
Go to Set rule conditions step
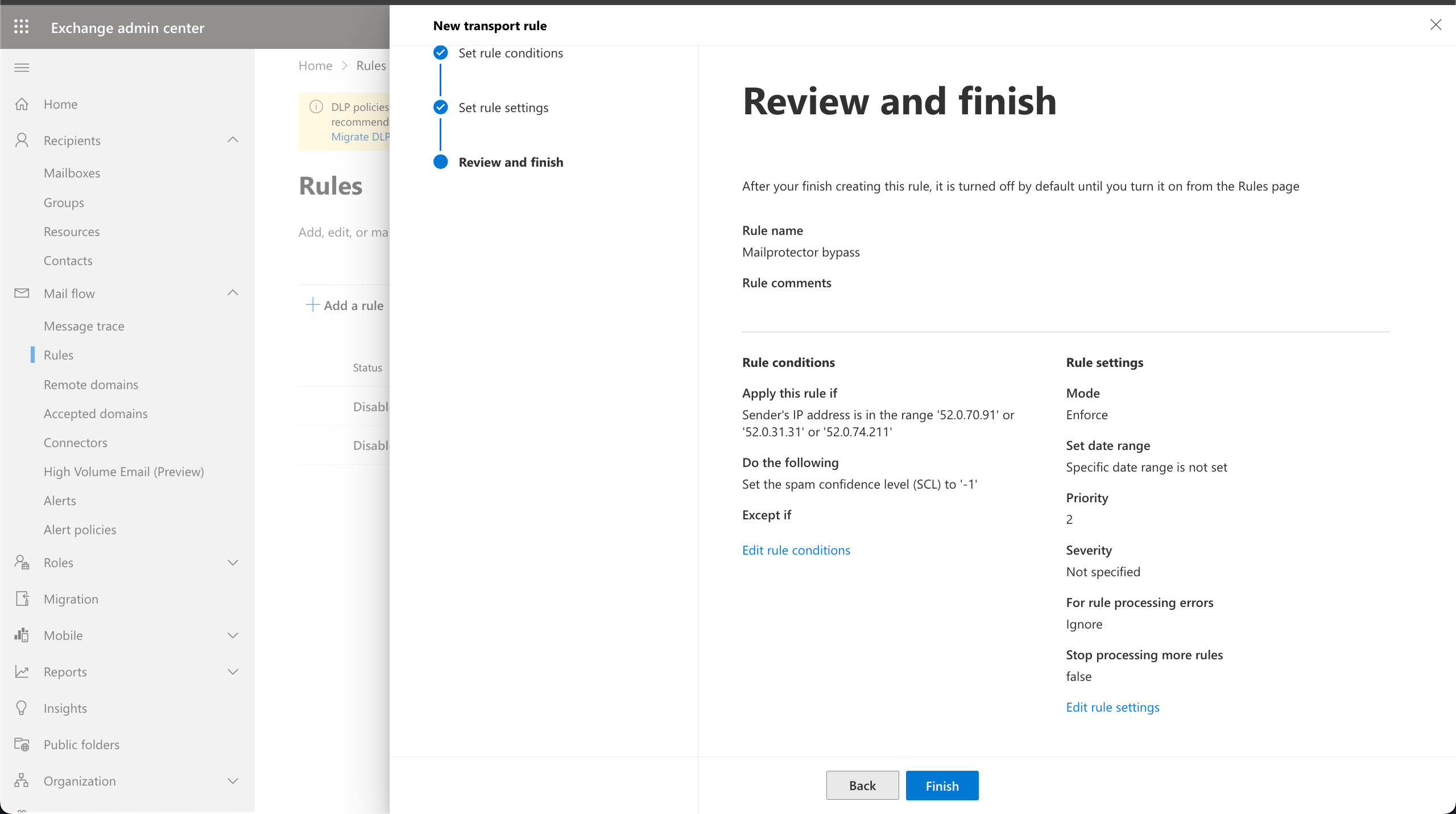coord(511,53)
